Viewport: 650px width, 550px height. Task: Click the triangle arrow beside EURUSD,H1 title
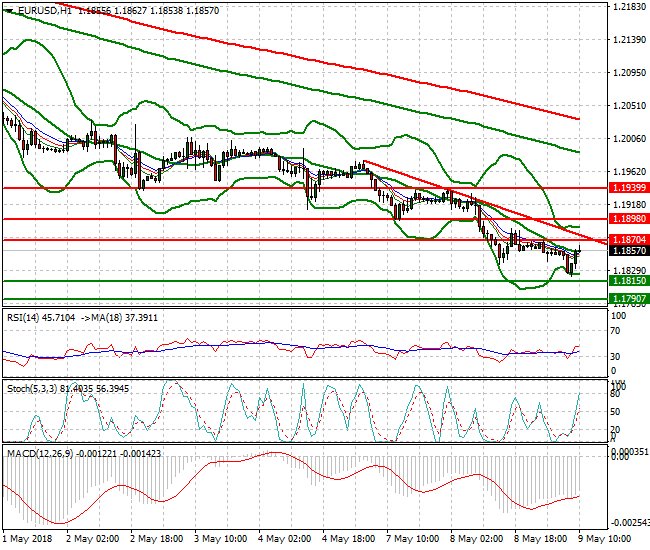(x=8, y=9)
